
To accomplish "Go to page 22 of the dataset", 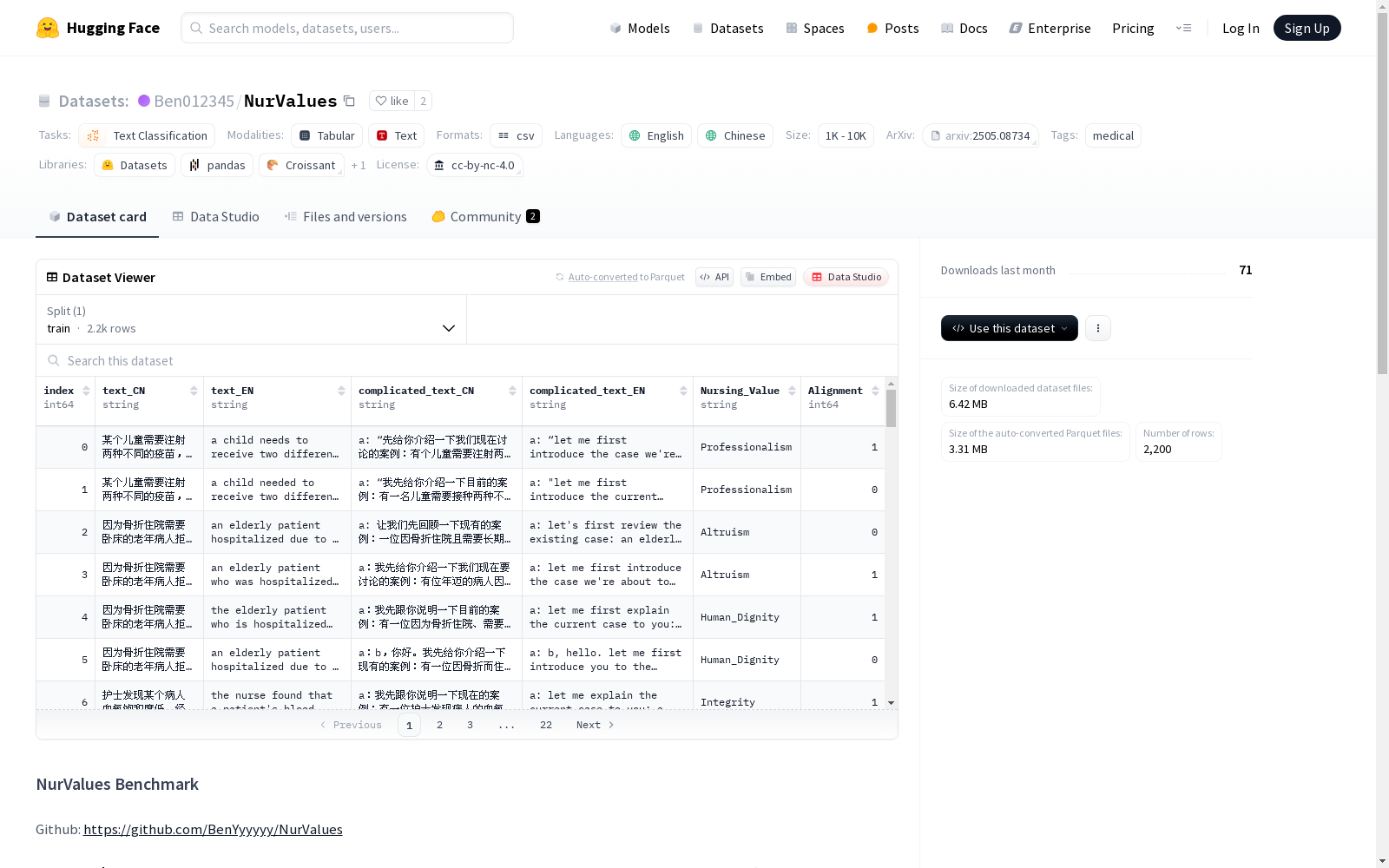I will [x=546, y=725].
